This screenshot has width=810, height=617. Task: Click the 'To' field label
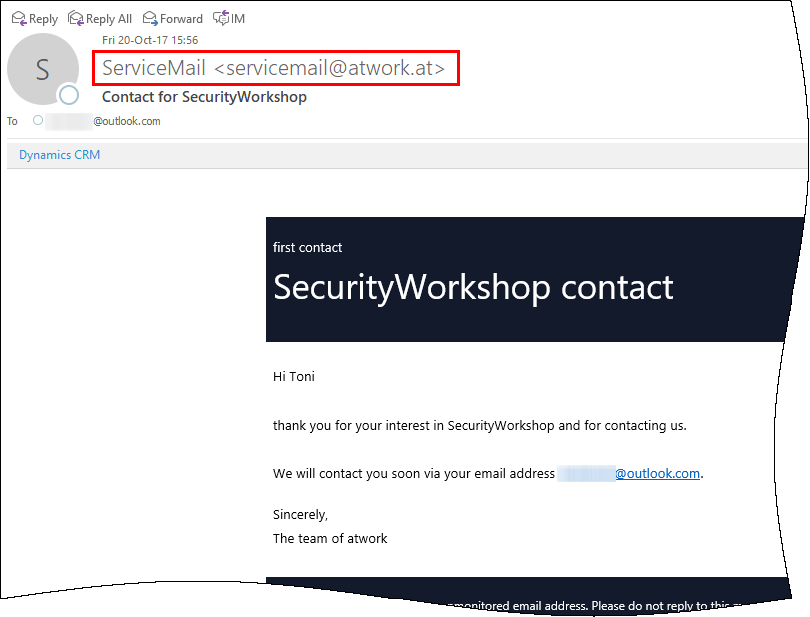(x=13, y=121)
